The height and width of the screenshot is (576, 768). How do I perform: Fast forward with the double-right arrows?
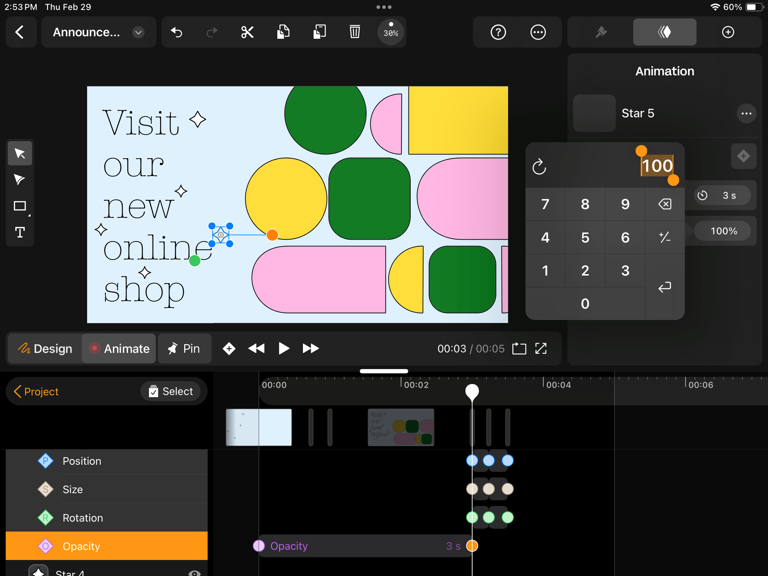pyautogui.click(x=311, y=349)
